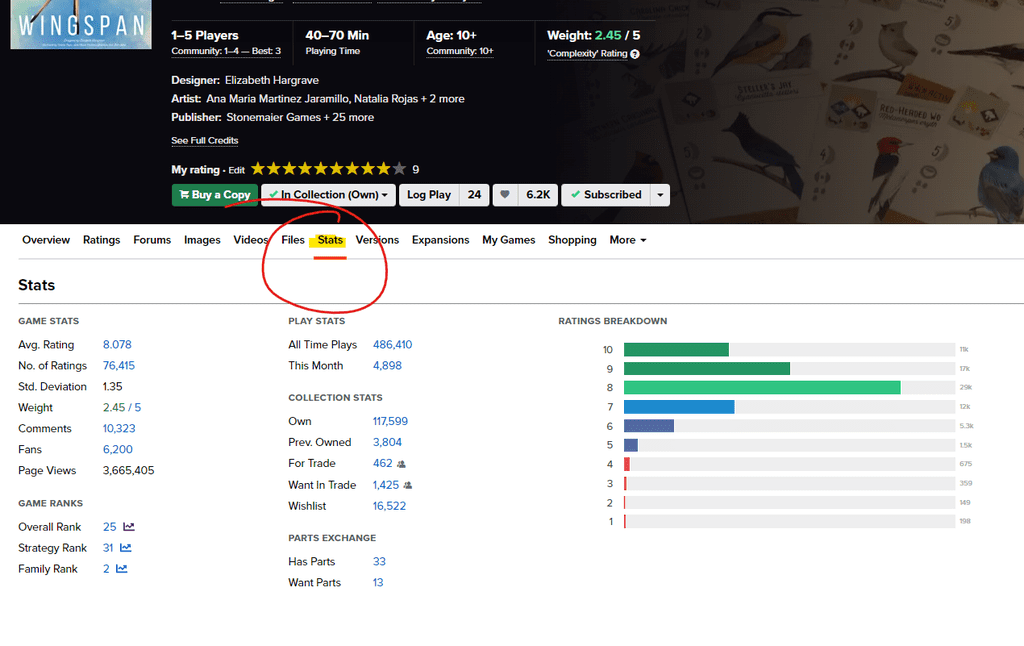Open the Expansions tab
Screen dimensions: 1024x646
(x=440, y=240)
